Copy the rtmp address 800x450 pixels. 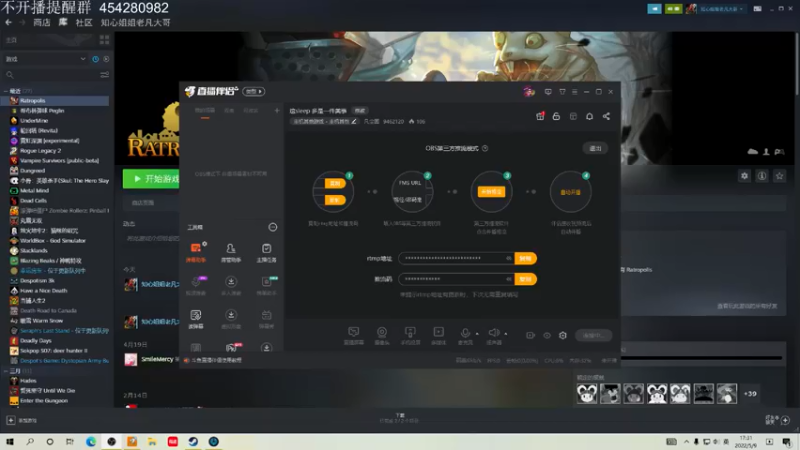526,258
